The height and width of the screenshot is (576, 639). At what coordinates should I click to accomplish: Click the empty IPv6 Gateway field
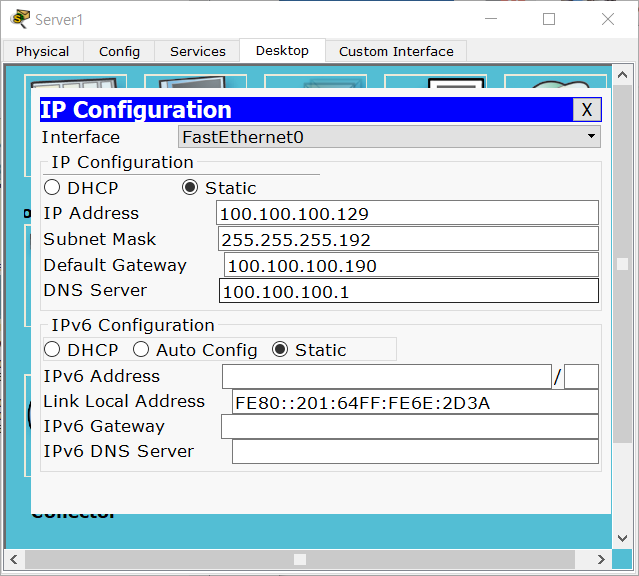click(x=410, y=427)
